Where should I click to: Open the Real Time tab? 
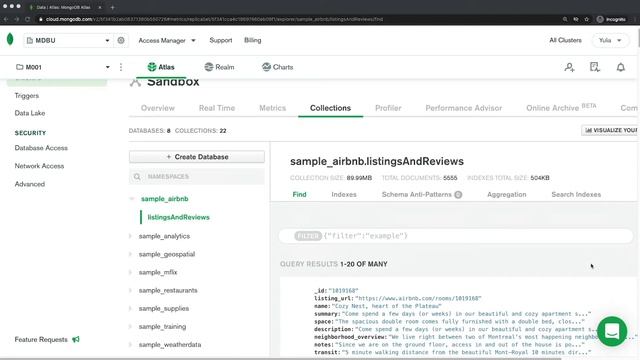coord(217,108)
